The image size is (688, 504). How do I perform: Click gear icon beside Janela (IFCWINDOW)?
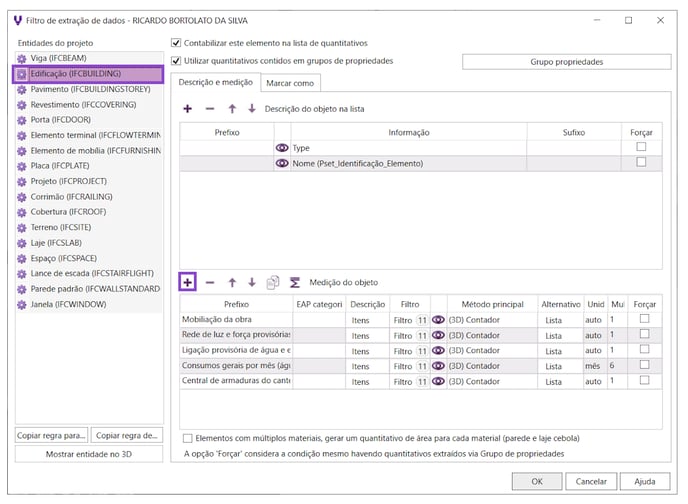pos(22,304)
